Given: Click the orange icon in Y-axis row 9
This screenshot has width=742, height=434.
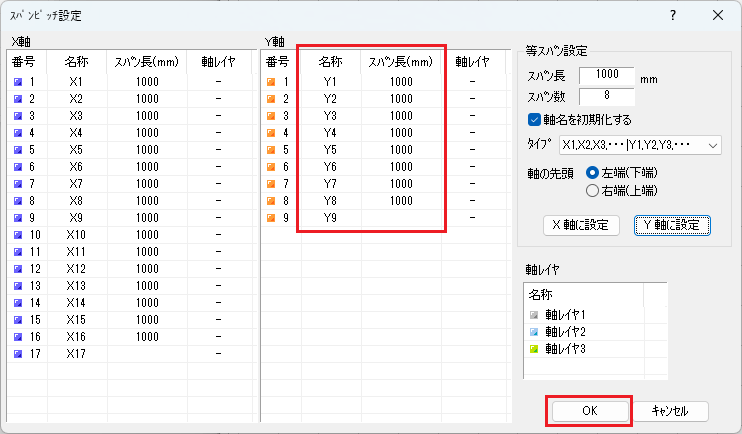Looking at the screenshot, I should point(271,218).
